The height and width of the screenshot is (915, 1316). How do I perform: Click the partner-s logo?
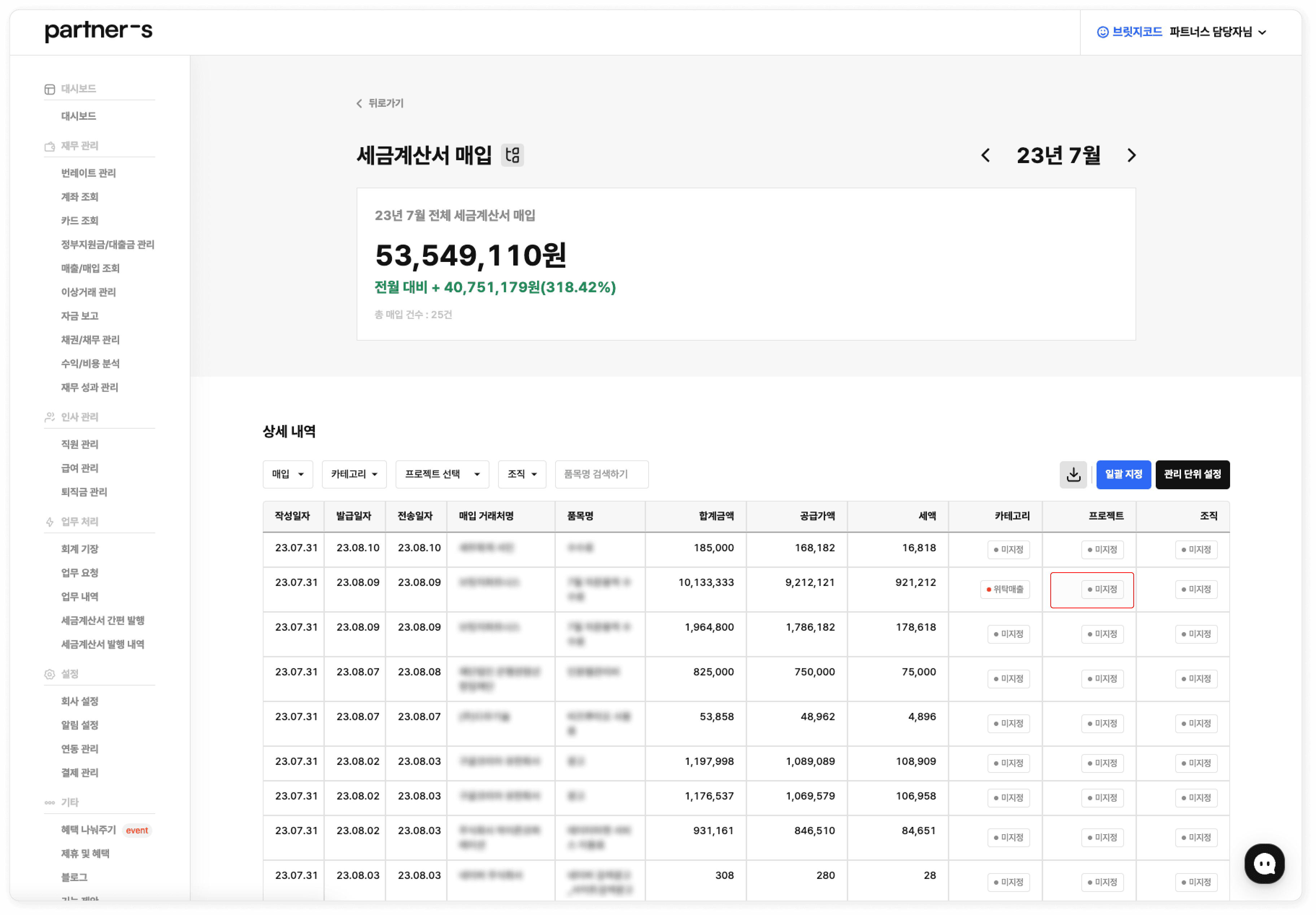[99, 31]
